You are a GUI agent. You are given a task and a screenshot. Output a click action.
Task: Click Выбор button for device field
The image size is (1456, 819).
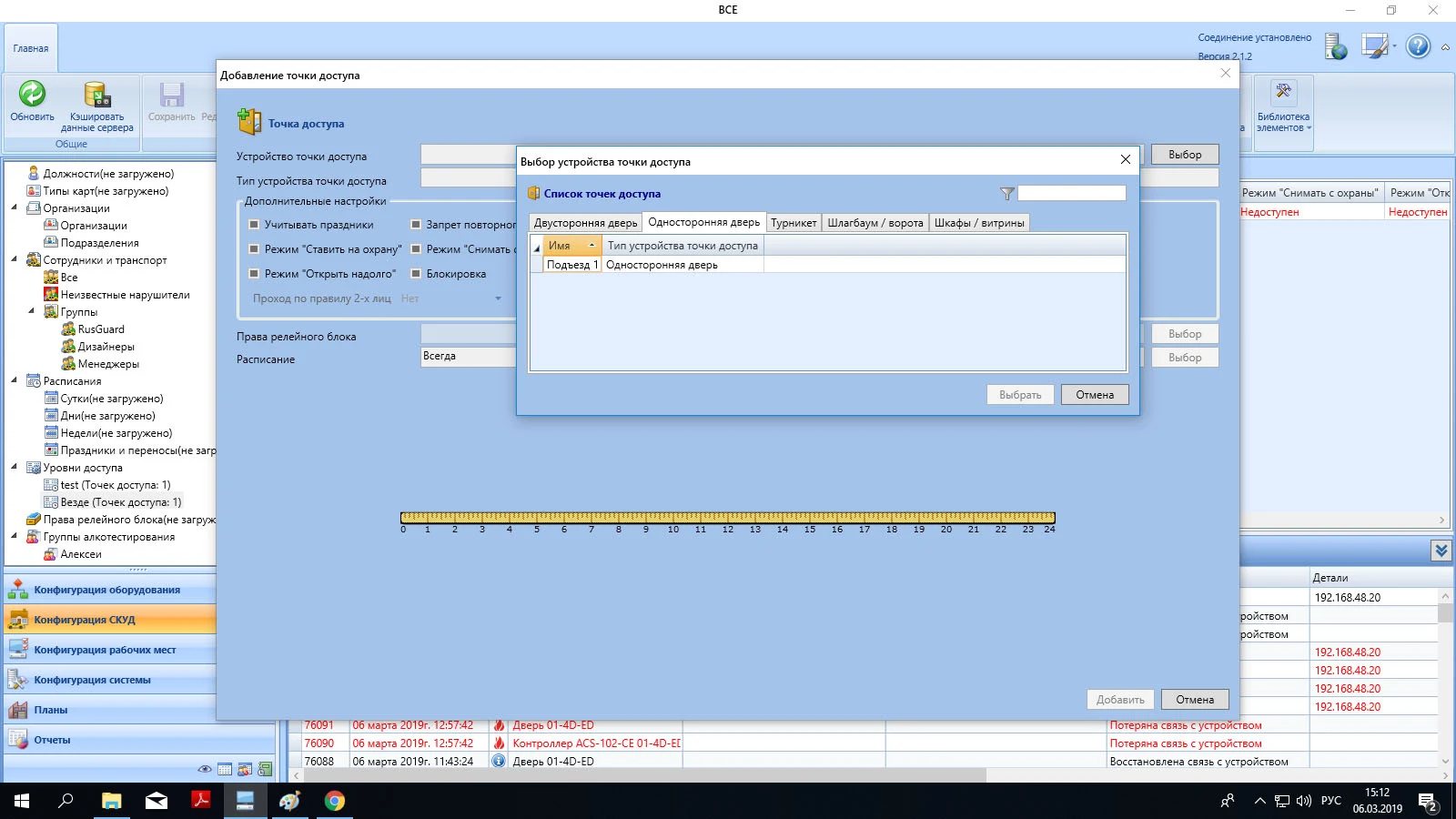pos(1184,155)
